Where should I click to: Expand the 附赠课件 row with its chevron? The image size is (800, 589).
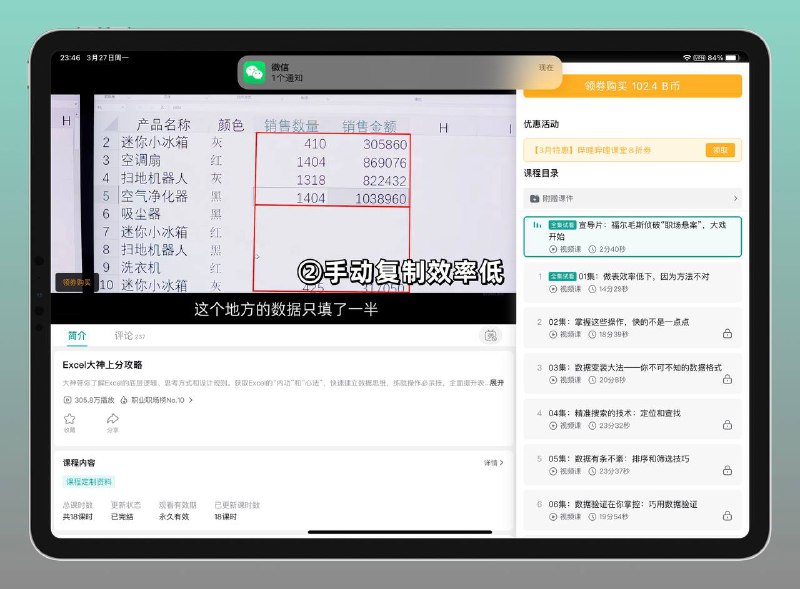tap(734, 199)
